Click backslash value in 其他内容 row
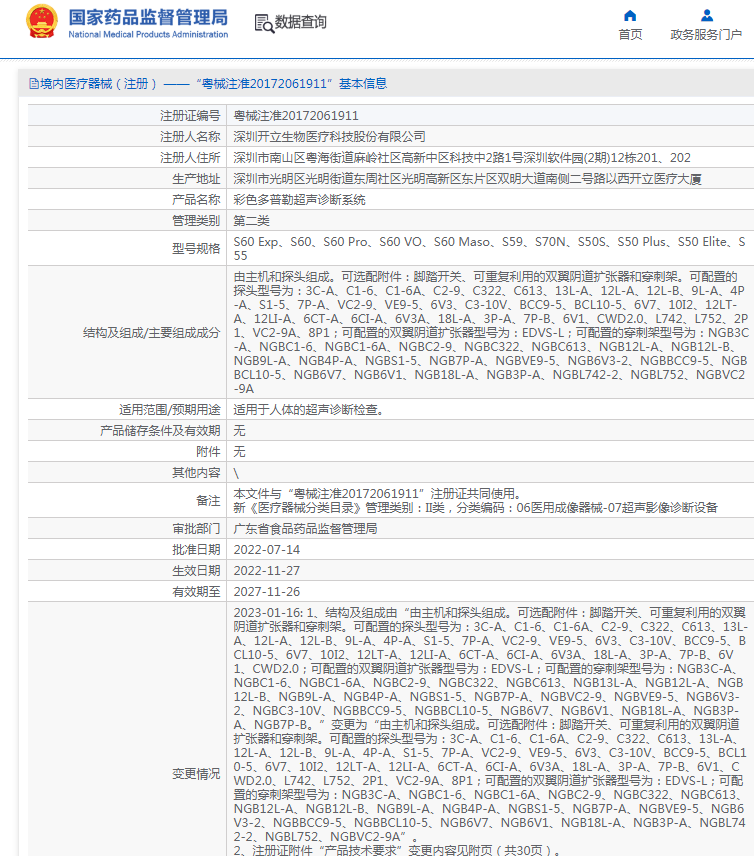 (x=236, y=473)
